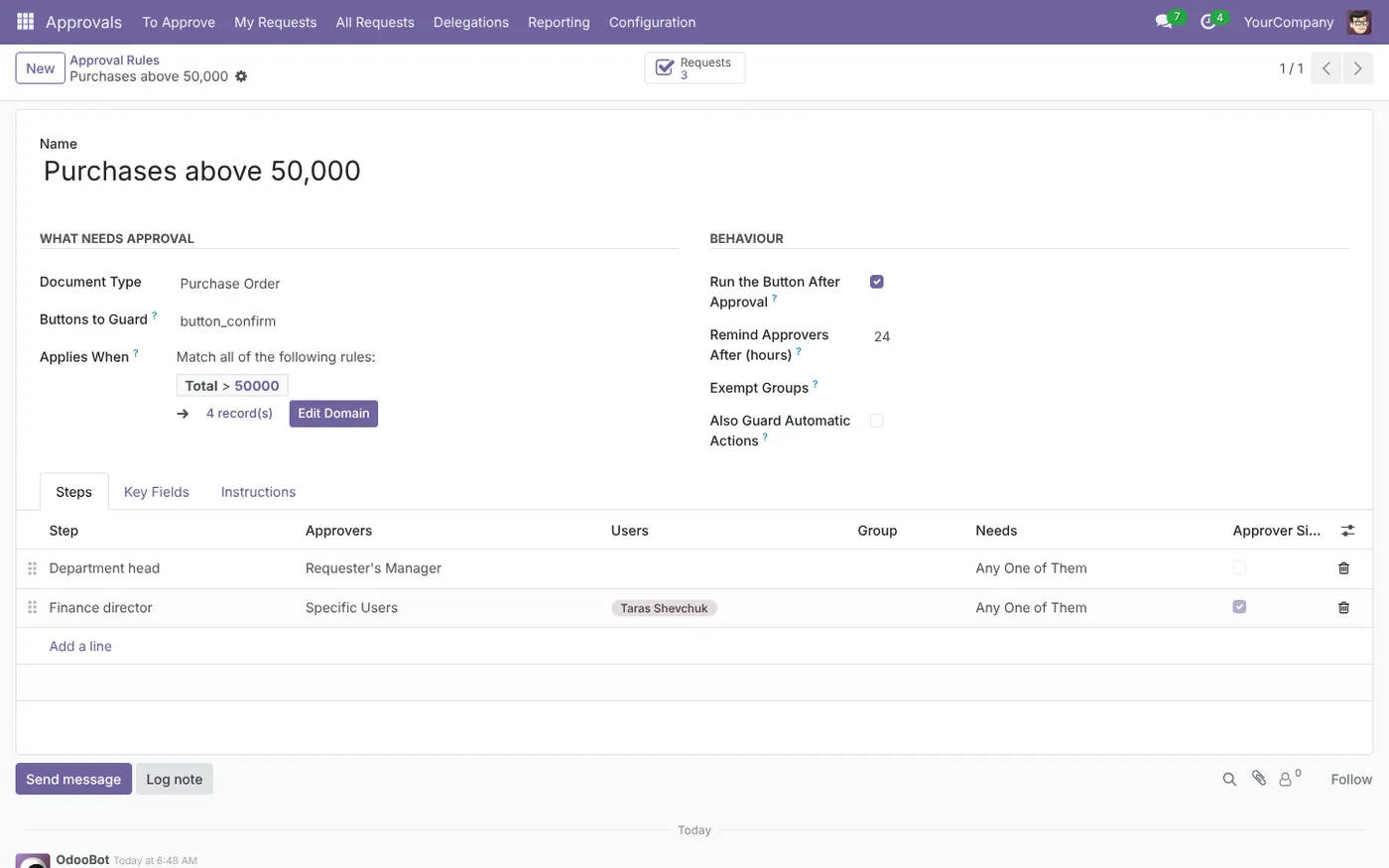This screenshot has height=868, width=1389.
Task: Click the arrow next to 4 record(s)
Action: click(x=183, y=414)
